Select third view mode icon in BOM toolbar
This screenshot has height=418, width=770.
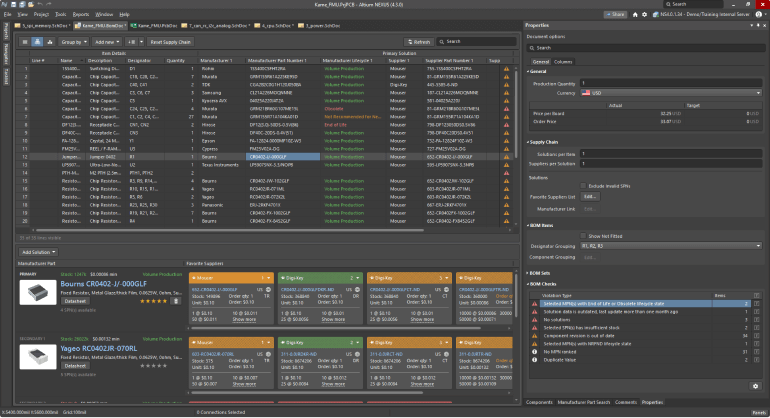click(x=49, y=42)
